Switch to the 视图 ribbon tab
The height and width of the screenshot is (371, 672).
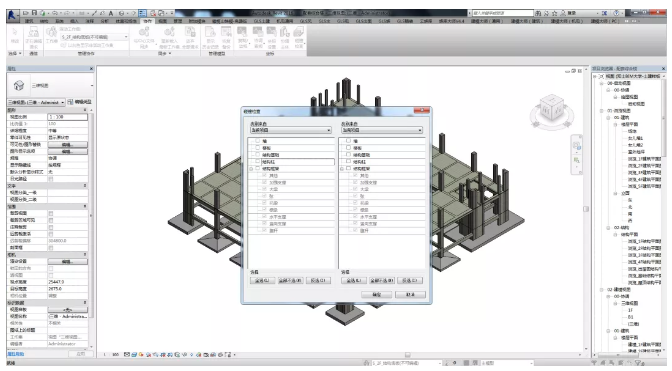click(x=162, y=21)
